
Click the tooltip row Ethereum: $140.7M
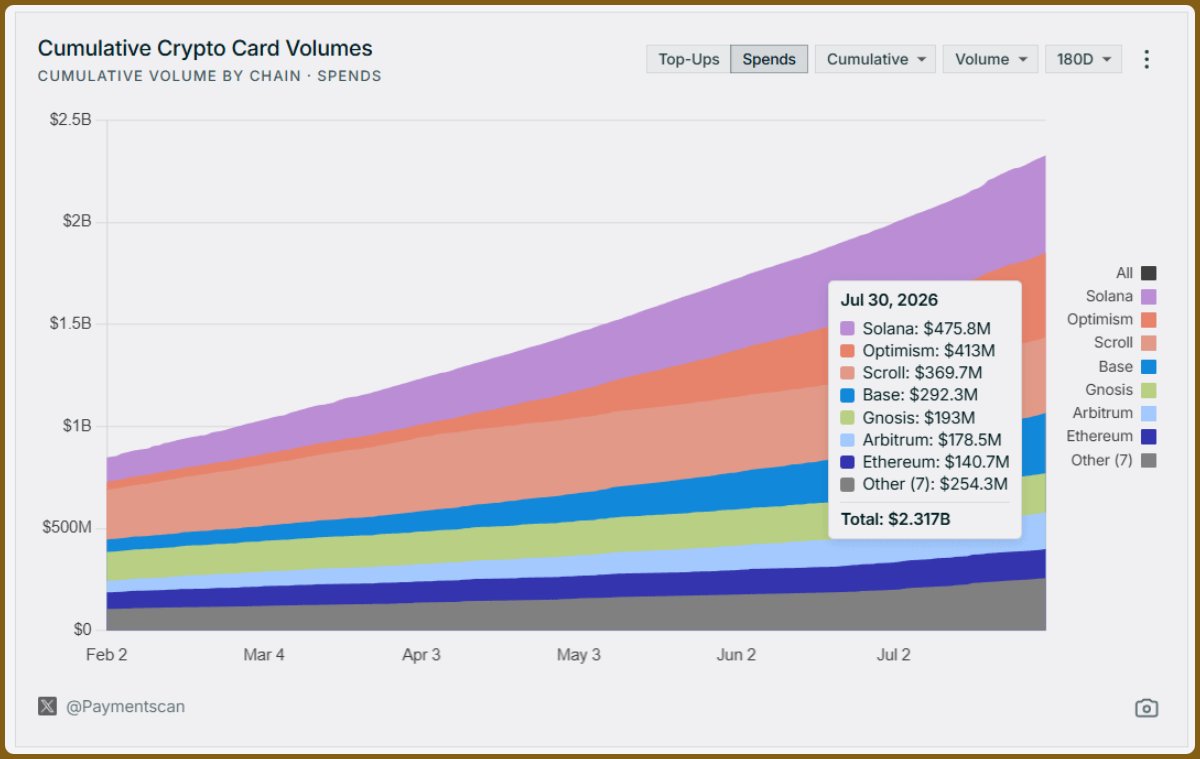coord(925,462)
